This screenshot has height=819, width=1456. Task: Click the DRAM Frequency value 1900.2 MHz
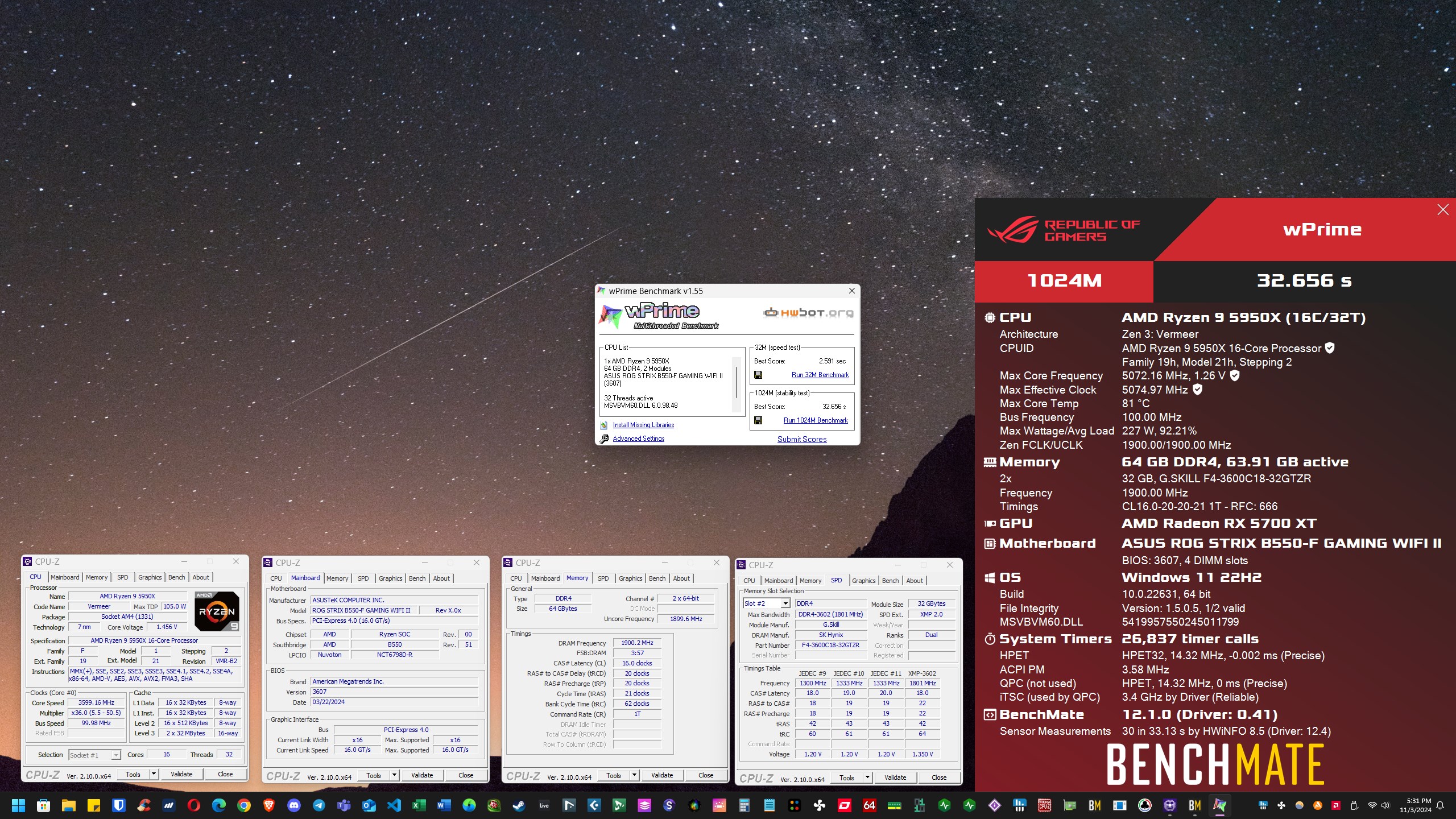(637, 643)
